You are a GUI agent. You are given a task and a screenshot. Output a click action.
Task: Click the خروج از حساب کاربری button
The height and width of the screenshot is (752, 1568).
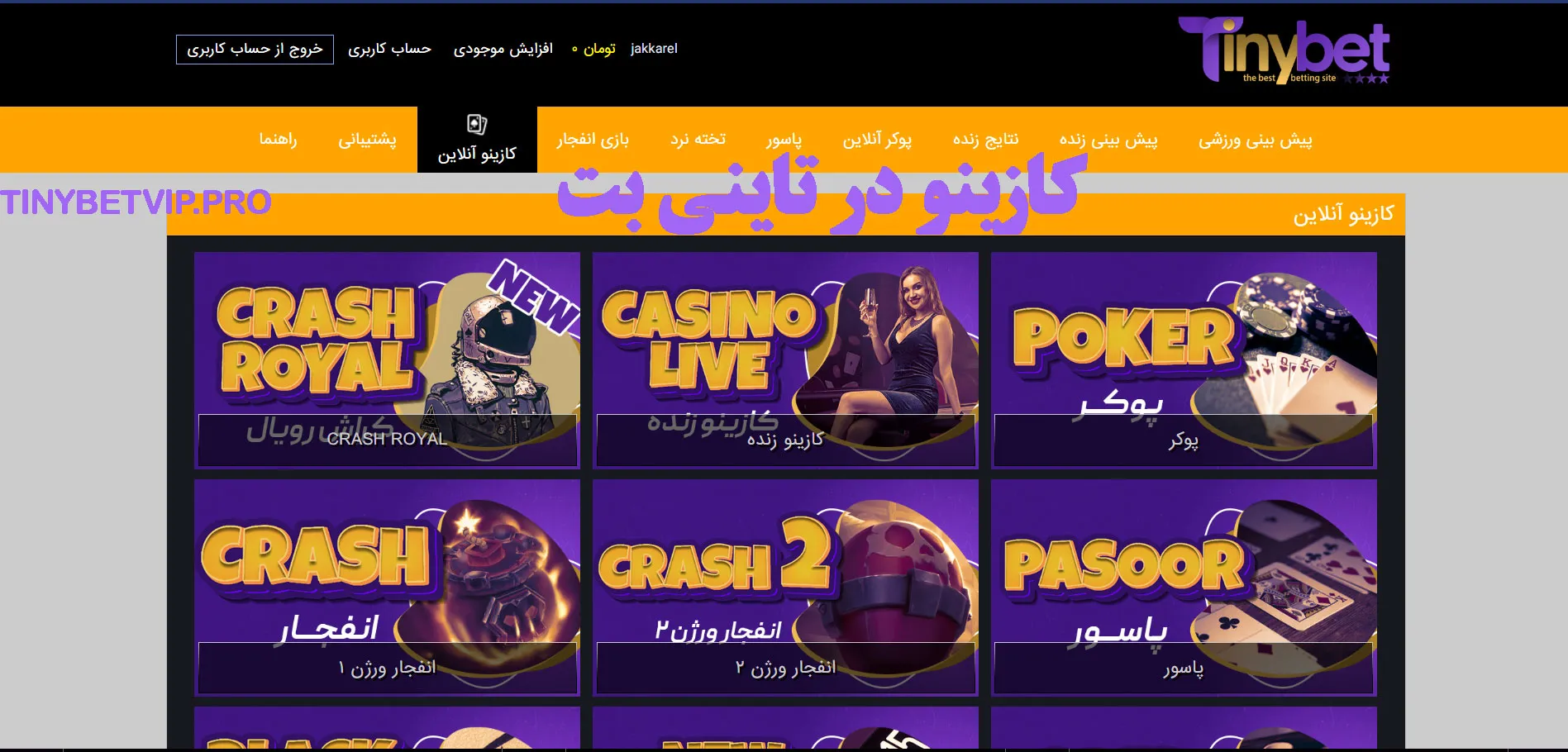[255, 50]
